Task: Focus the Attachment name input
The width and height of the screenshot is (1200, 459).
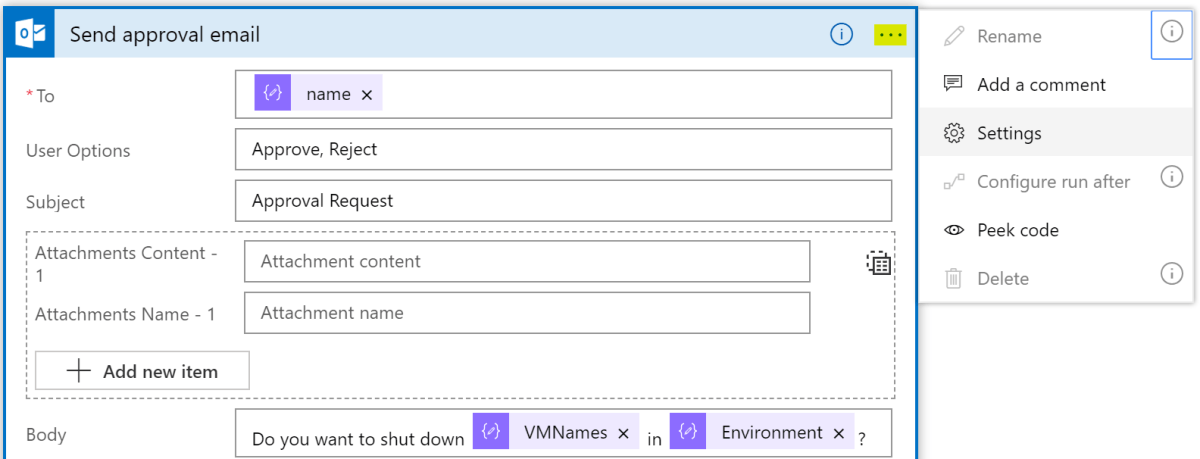Action: click(x=527, y=313)
